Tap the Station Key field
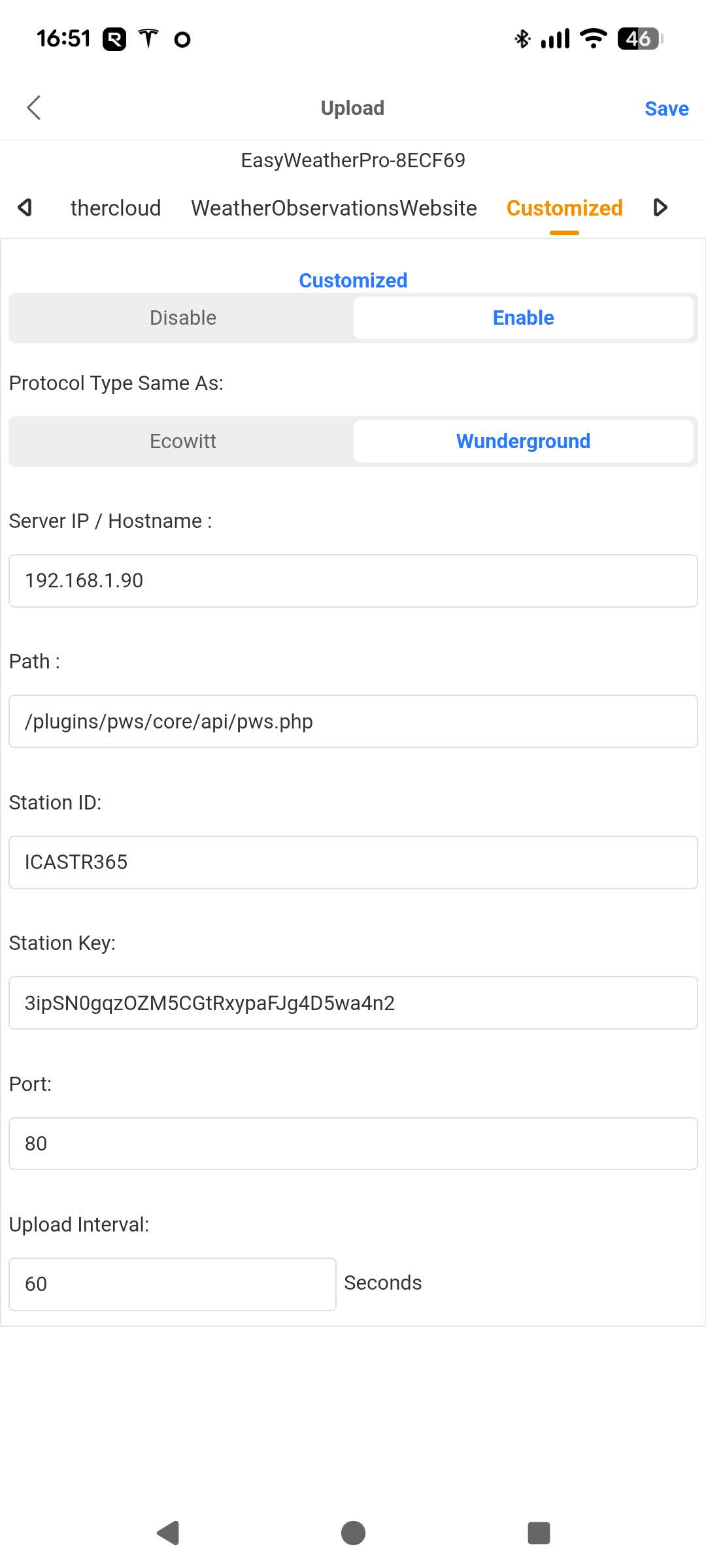 (353, 1004)
